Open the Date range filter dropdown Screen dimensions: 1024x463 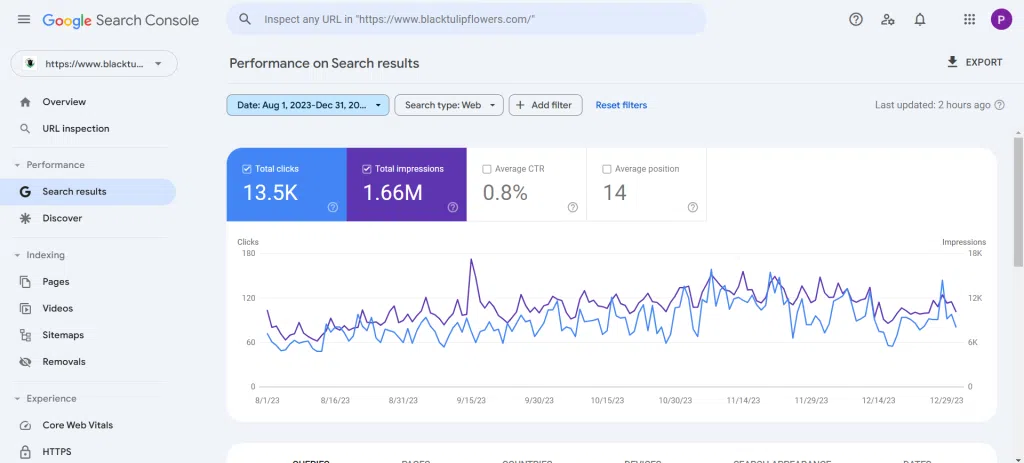(307, 105)
